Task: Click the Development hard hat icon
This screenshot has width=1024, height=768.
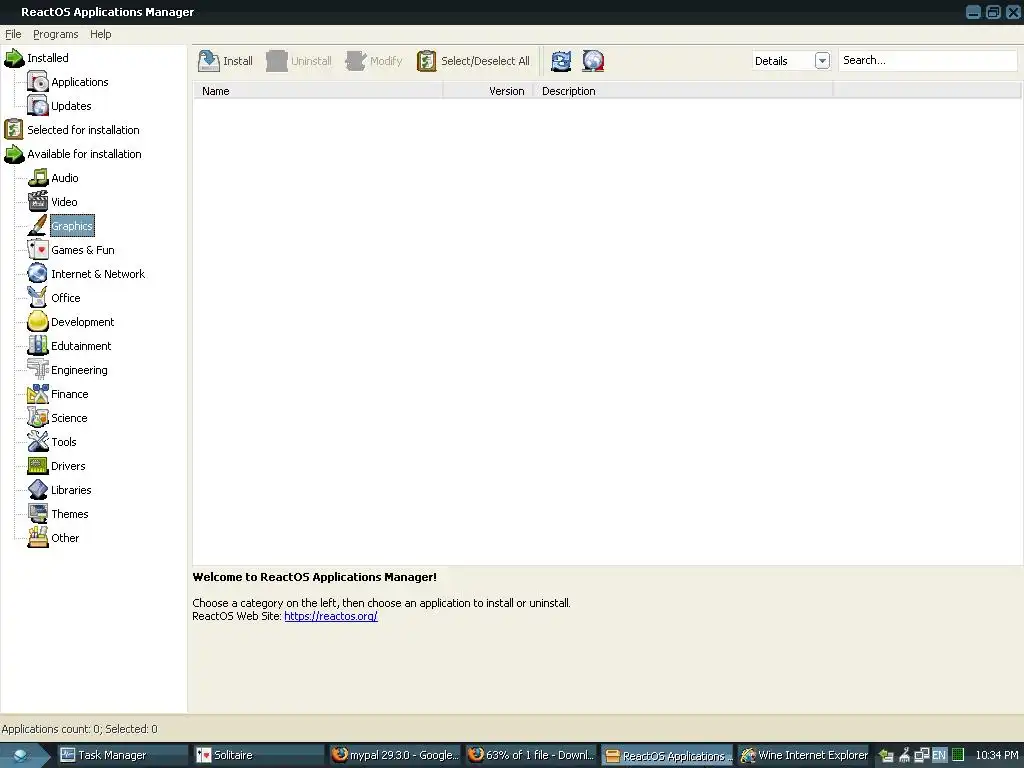Action: click(x=38, y=322)
